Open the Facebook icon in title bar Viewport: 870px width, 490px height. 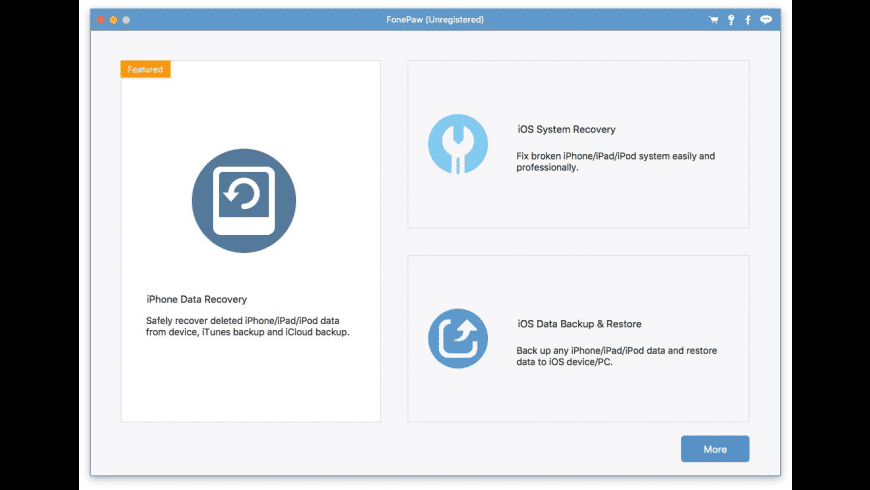(748, 20)
